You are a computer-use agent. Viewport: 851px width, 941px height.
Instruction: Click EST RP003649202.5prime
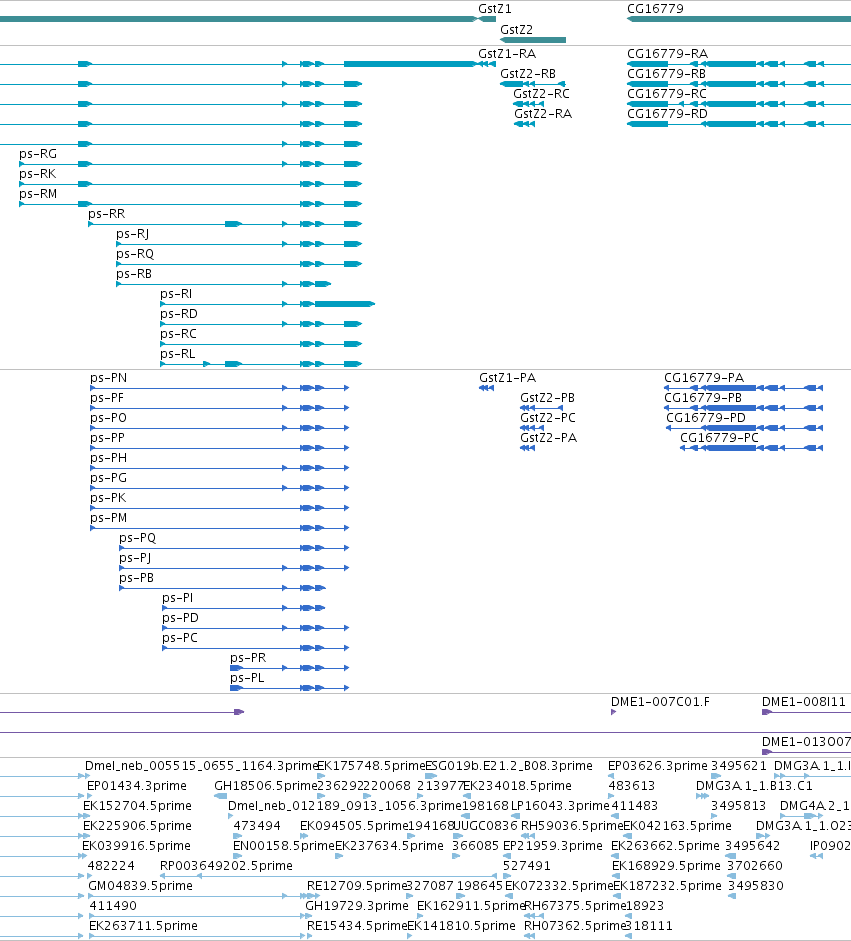click(226, 866)
